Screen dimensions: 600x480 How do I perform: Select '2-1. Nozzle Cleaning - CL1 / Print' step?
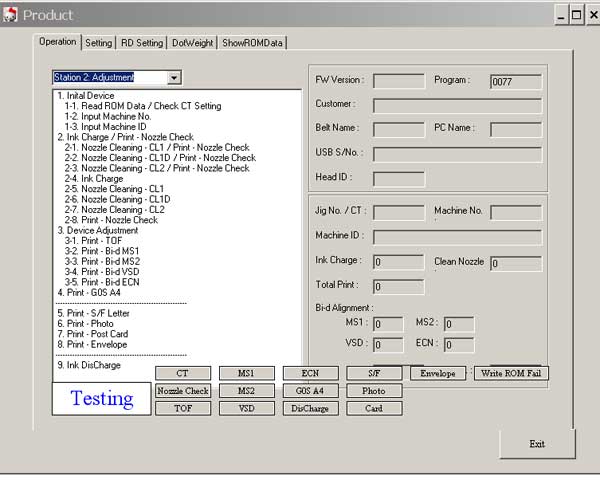click(157, 147)
